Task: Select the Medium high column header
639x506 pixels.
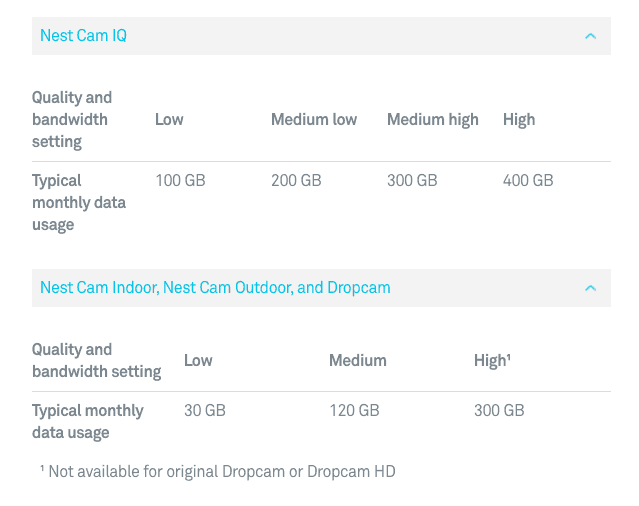Action: coord(432,120)
